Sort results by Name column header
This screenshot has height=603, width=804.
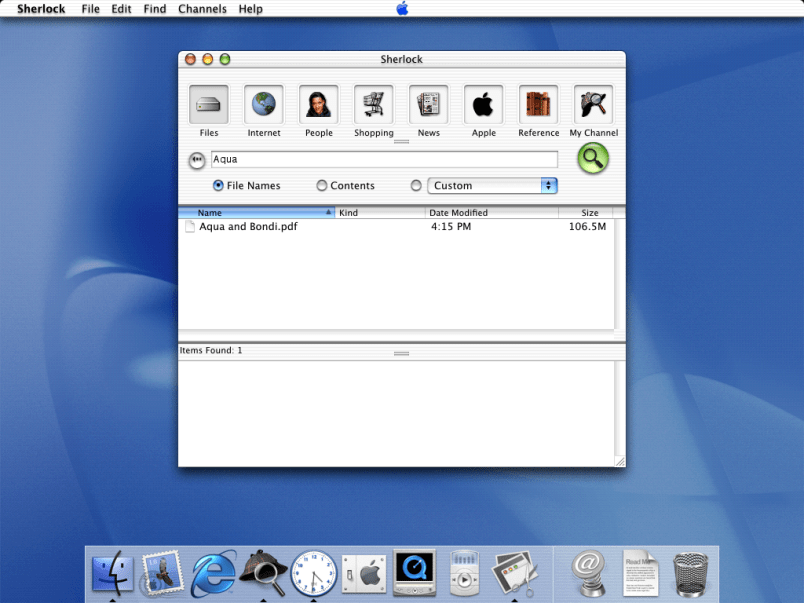pos(256,213)
